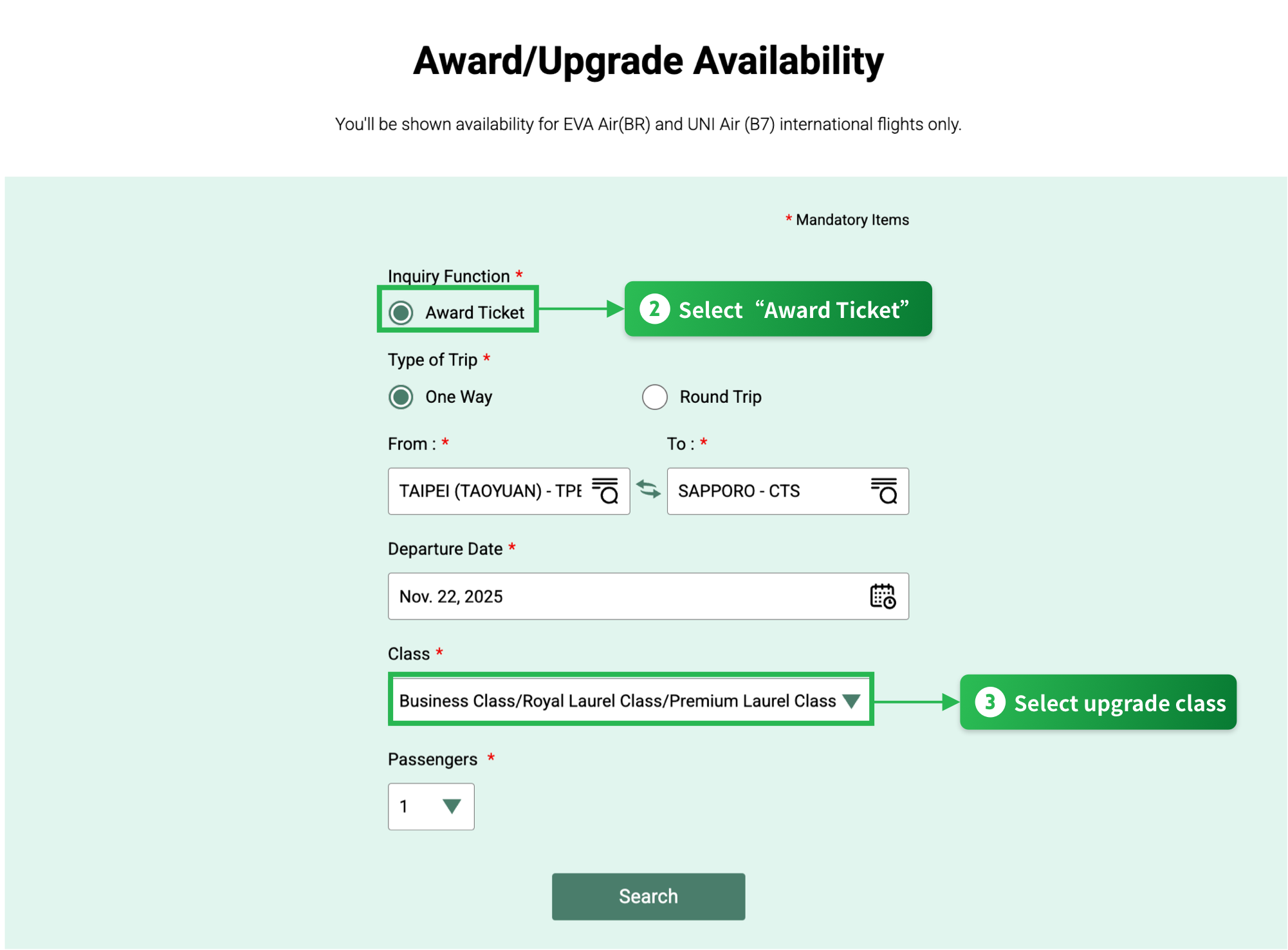Select the "Award Ticket" inquiry function

pos(401,312)
